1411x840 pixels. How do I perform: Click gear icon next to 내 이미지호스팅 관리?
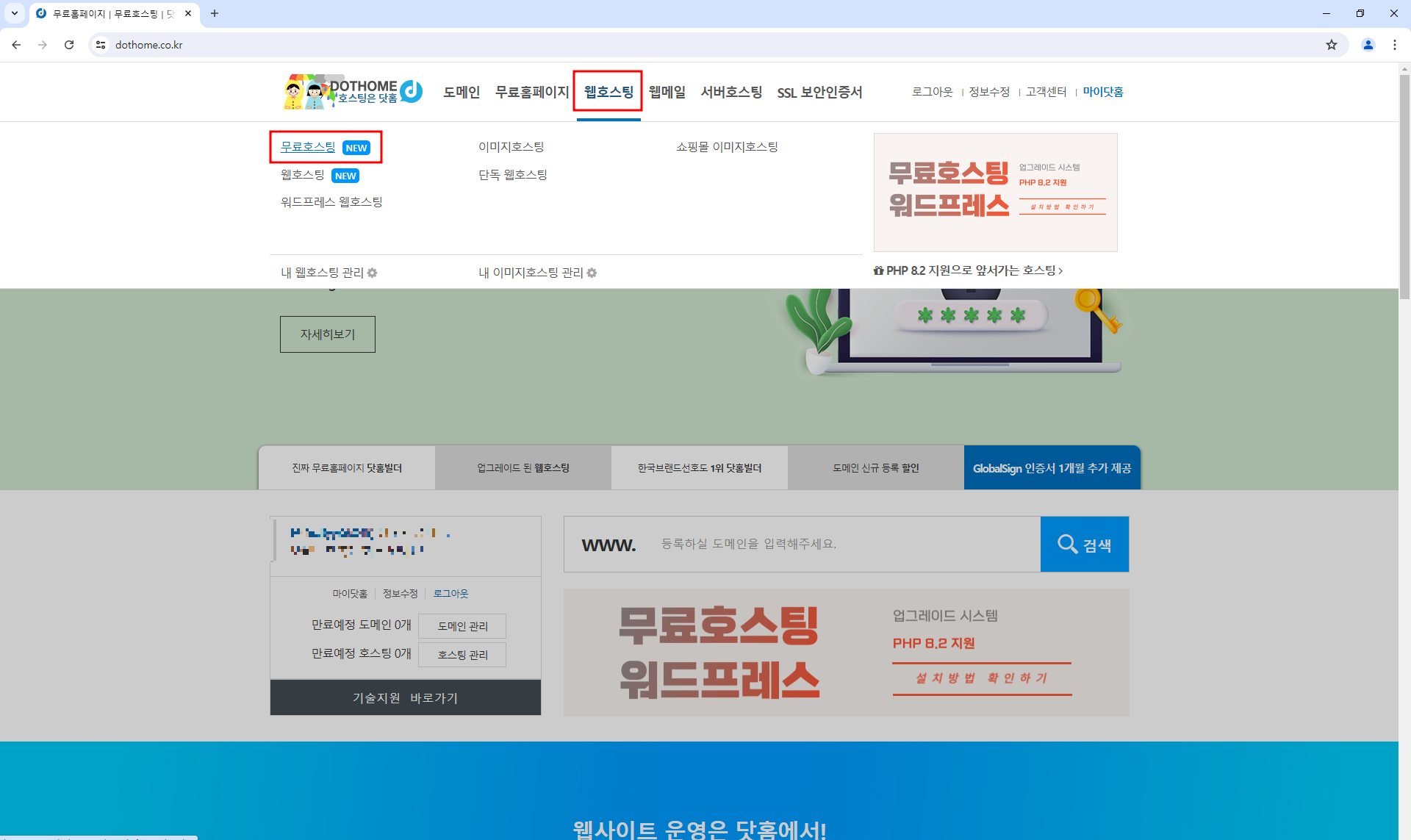point(592,273)
